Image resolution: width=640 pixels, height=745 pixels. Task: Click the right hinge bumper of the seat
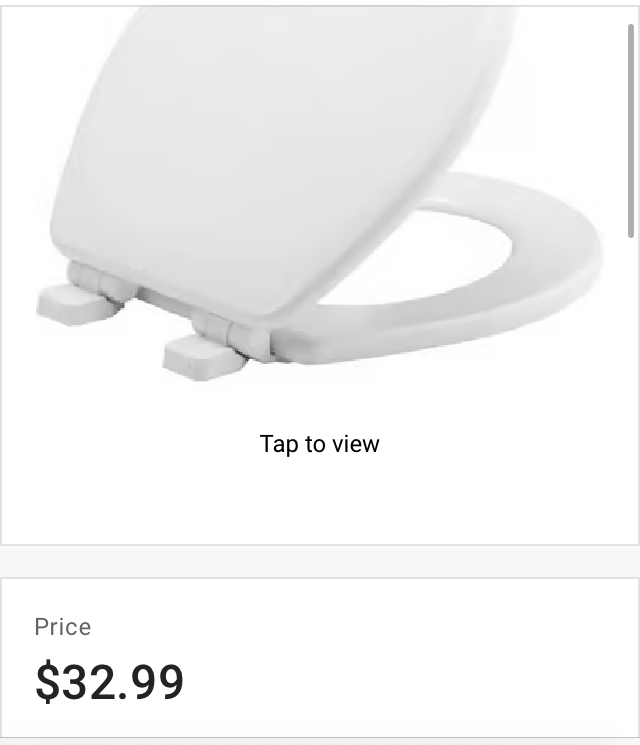[x=203, y=356]
